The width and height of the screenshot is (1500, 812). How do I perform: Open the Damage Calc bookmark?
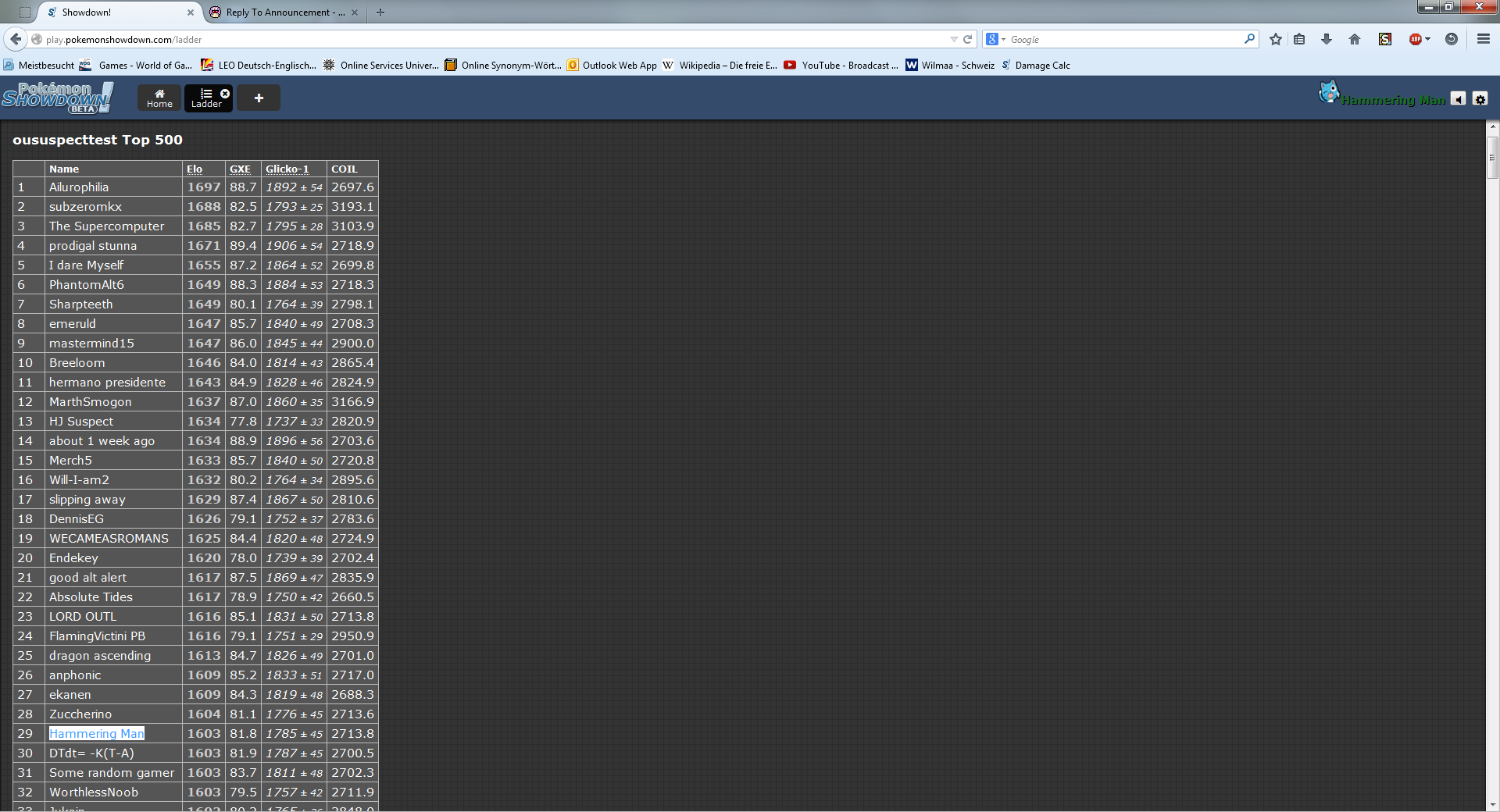click(x=1036, y=66)
